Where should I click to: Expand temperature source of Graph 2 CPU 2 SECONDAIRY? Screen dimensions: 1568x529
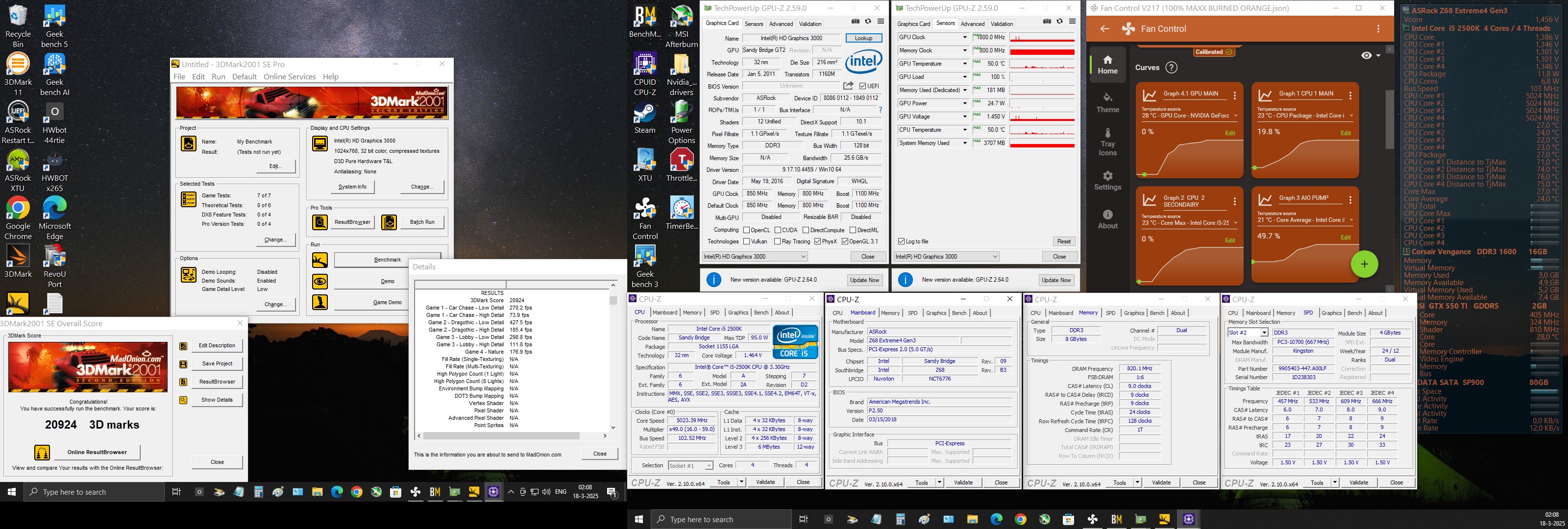1236,223
